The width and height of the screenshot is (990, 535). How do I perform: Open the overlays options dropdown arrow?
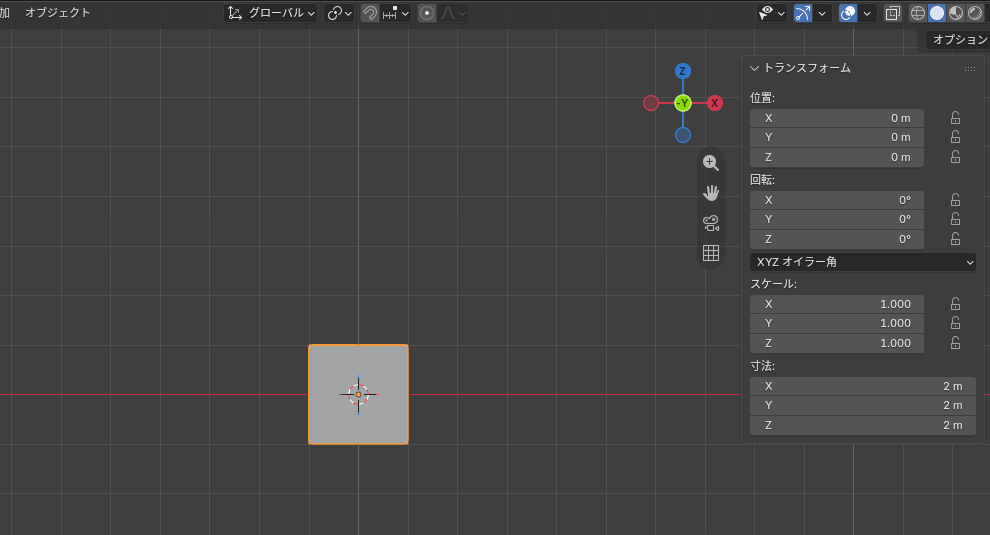pos(867,13)
